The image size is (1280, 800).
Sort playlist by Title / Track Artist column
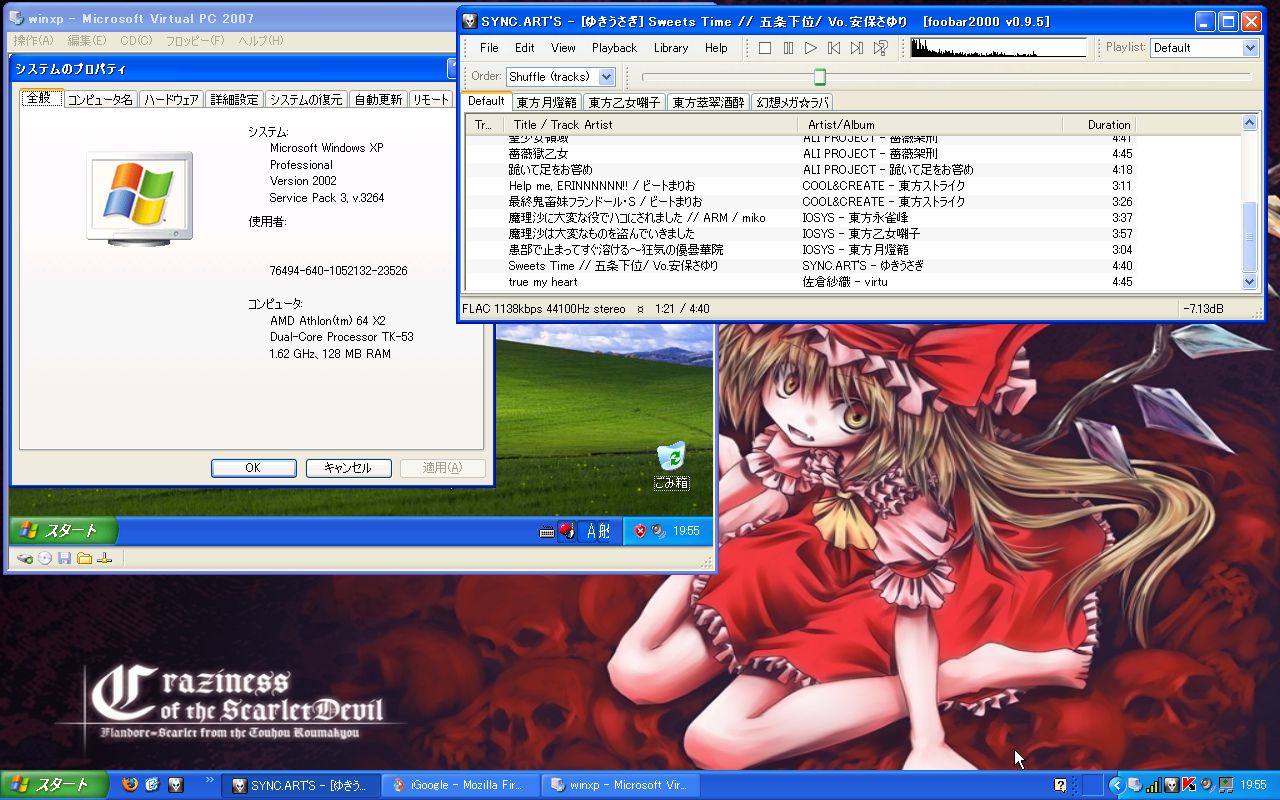tap(651, 125)
